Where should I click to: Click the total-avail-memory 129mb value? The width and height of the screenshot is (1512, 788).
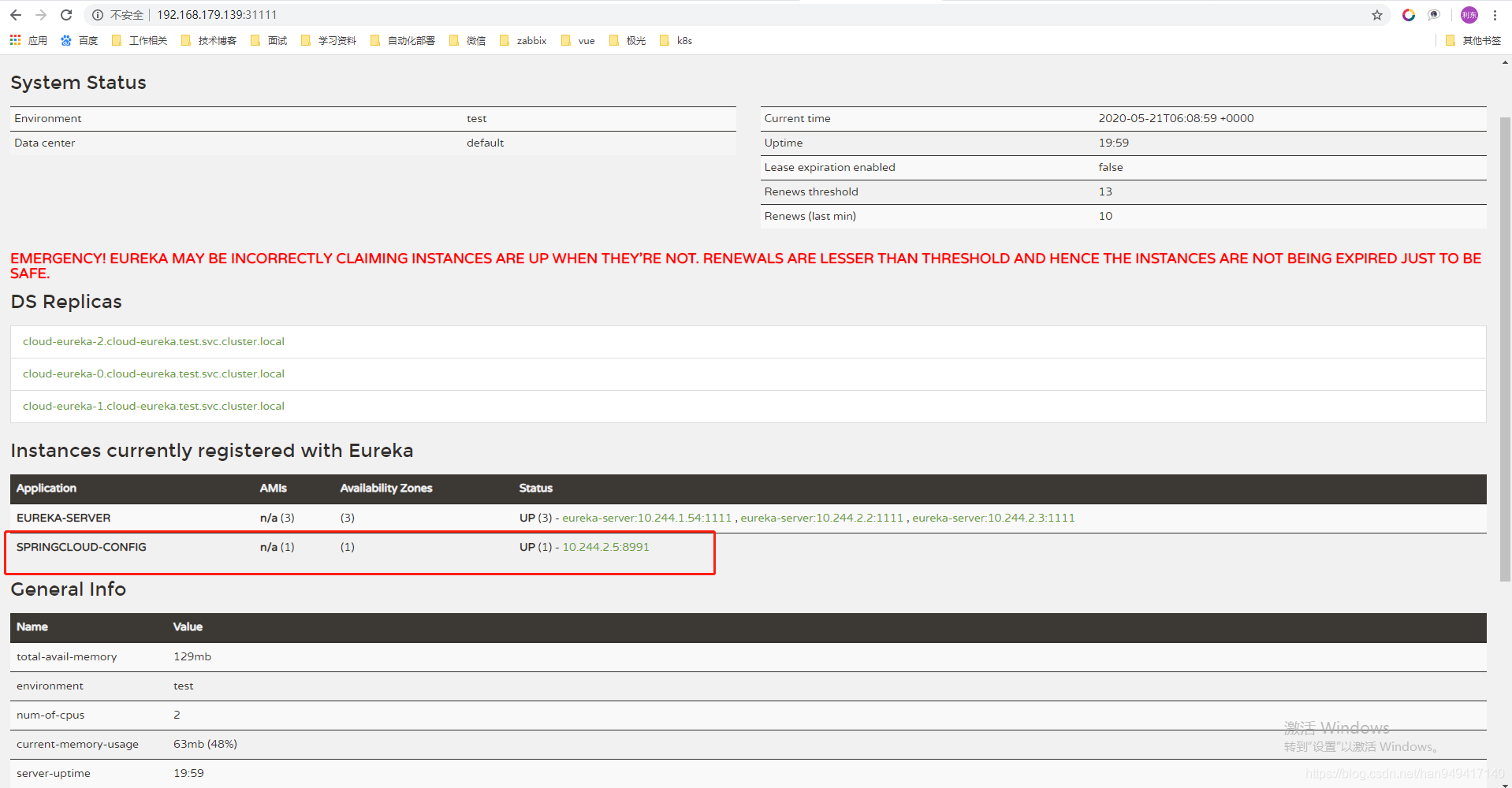pyautogui.click(x=192, y=656)
